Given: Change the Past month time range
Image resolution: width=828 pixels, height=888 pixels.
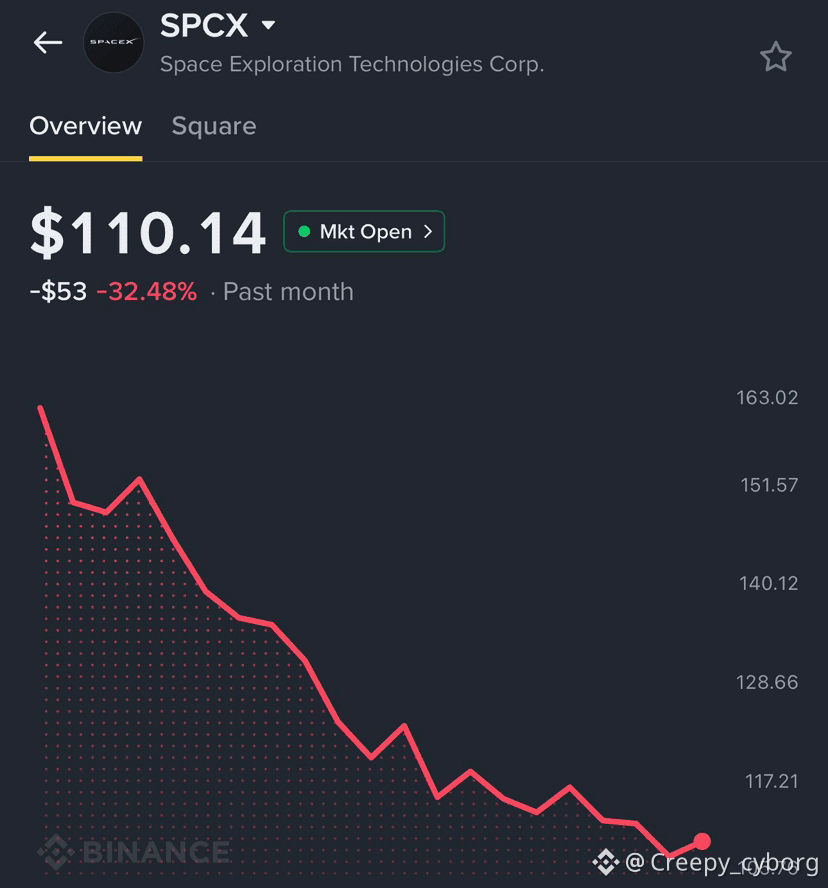Looking at the screenshot, I should point(288,292).
